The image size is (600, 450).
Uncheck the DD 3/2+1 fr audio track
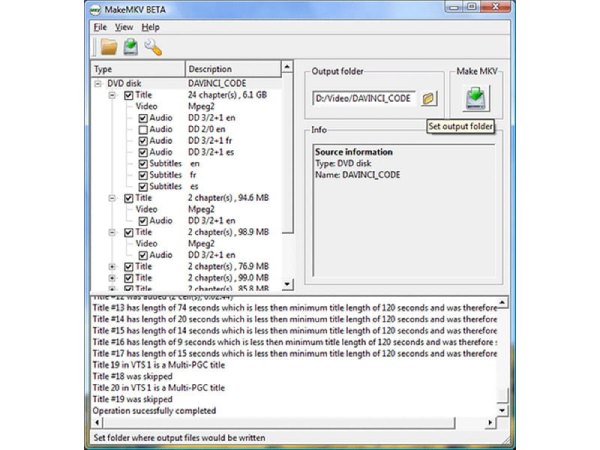click(143, 140)
